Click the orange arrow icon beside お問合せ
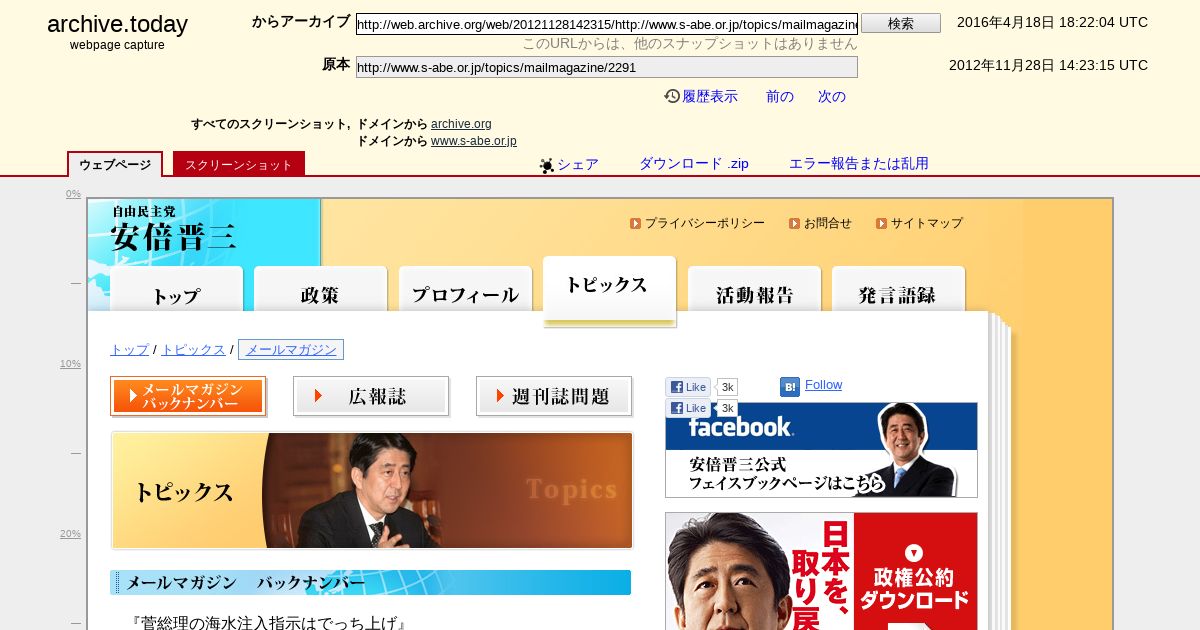Image resolution: width=1200 pixels, height=630 pixels. (794, 223)
